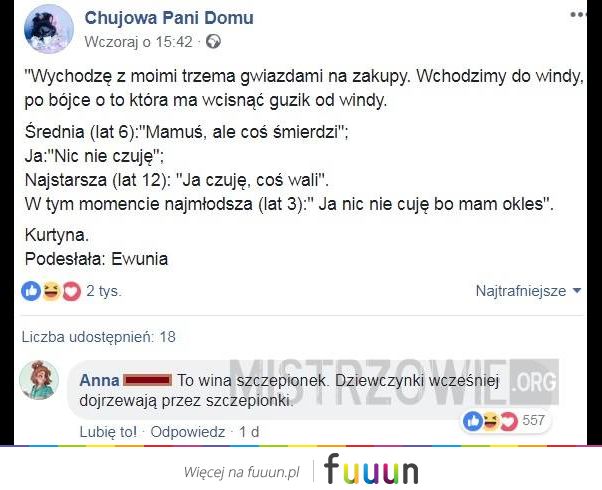Click the fuuun logo in footer
The height and width of the screenshot is (490, 602).
pyautogui.click(x=371, y=469)
